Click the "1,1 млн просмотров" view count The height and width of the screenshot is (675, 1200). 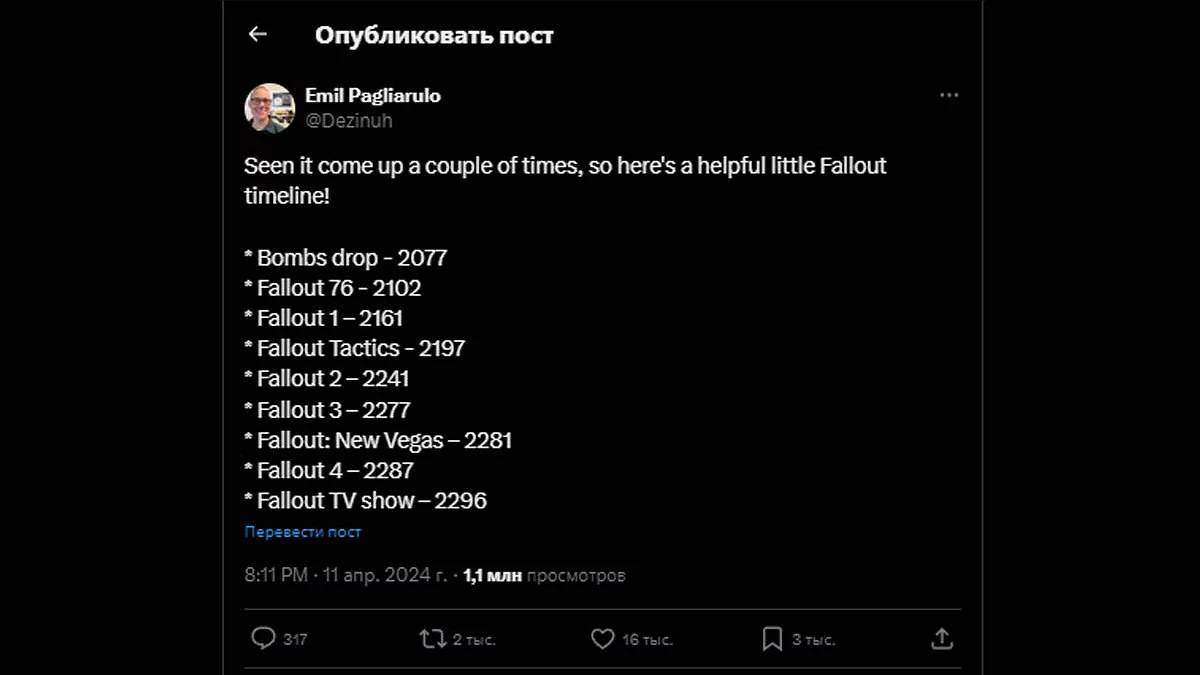point(544,576)
